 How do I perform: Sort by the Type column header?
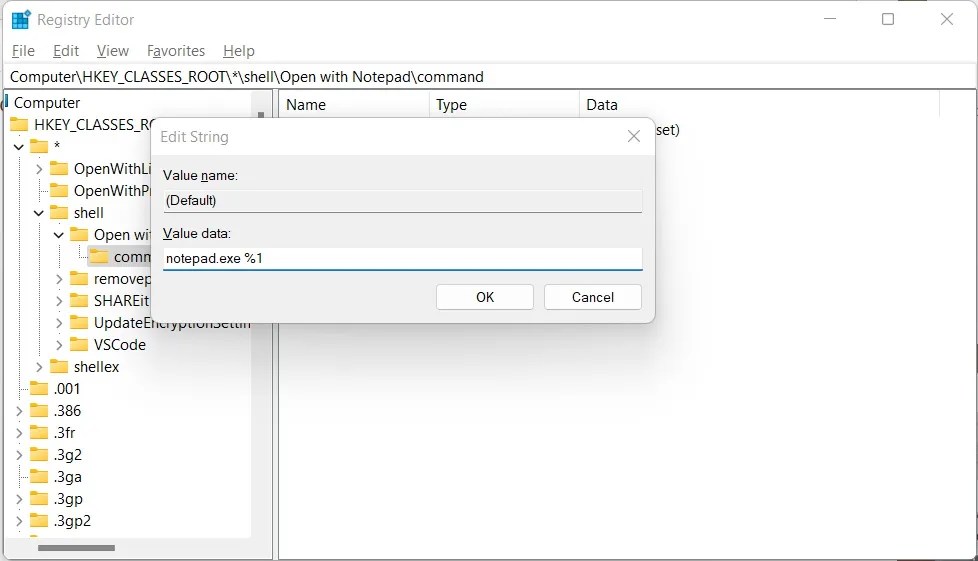click(x=504, y=104)
